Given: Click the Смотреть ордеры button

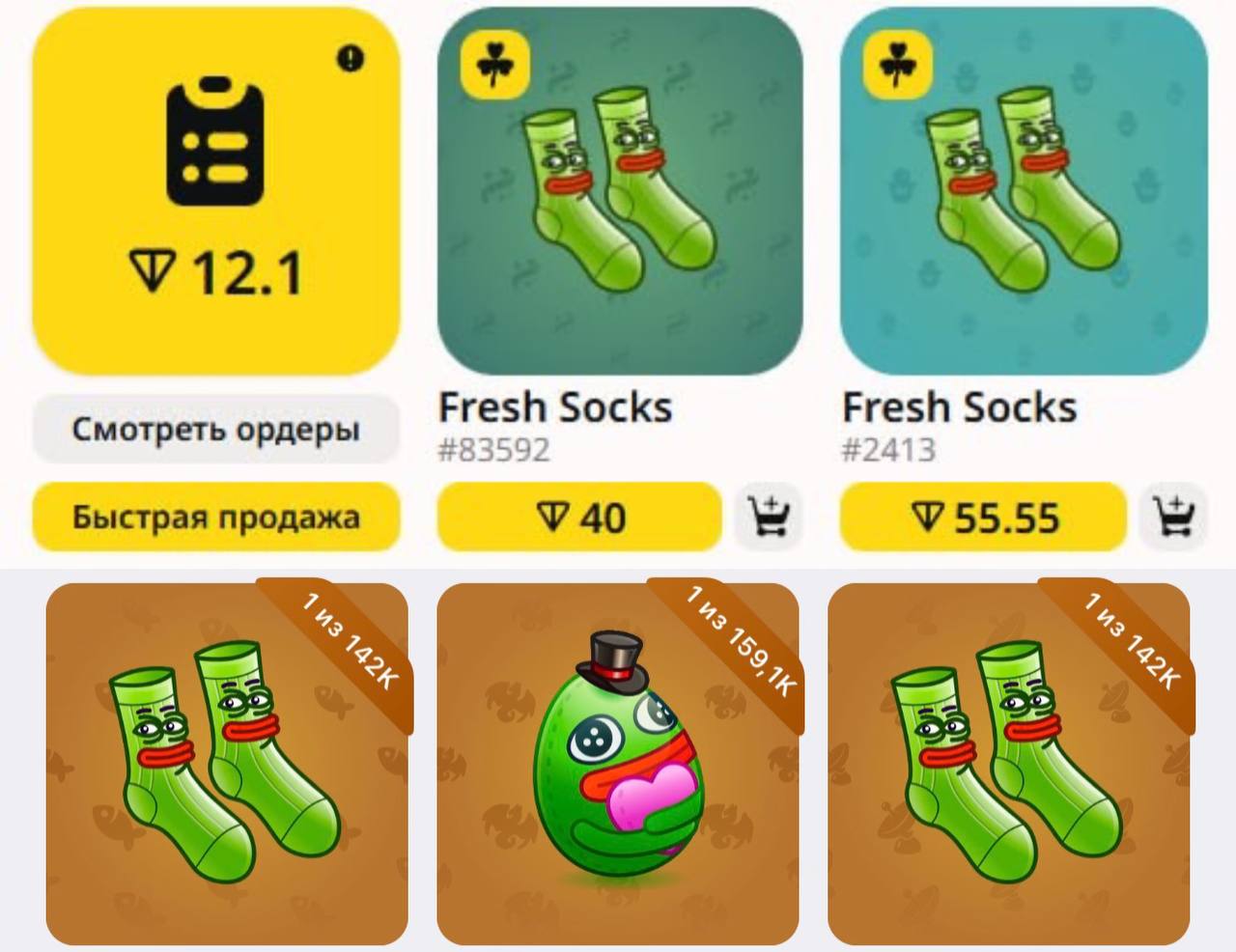Looking at the screenshot, I should coord(215,429).
